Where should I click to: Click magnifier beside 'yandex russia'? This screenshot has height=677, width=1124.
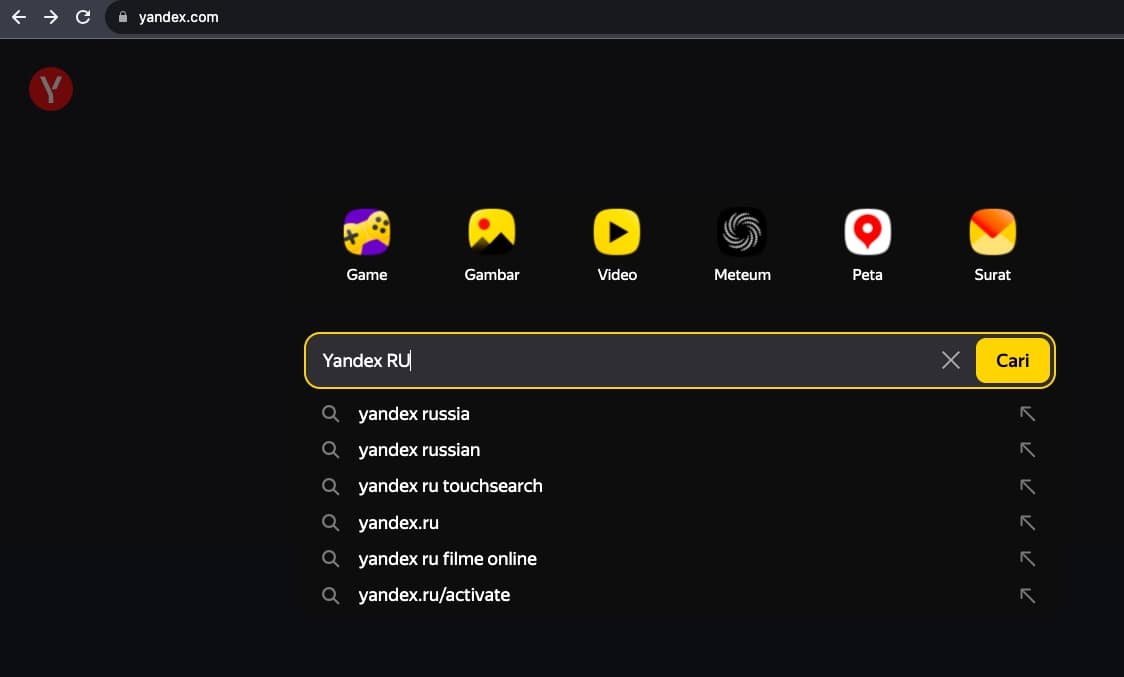tap(330, 414)
